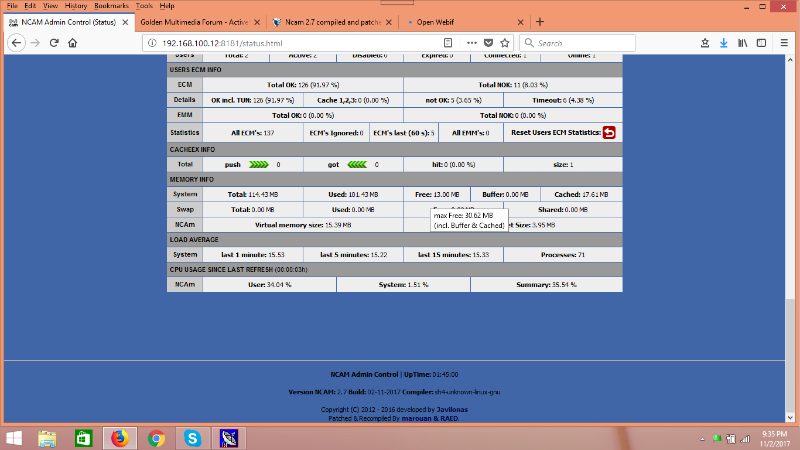Open the View menu
Viewport: 800px width, 450px height.
(x=50, y=6)
